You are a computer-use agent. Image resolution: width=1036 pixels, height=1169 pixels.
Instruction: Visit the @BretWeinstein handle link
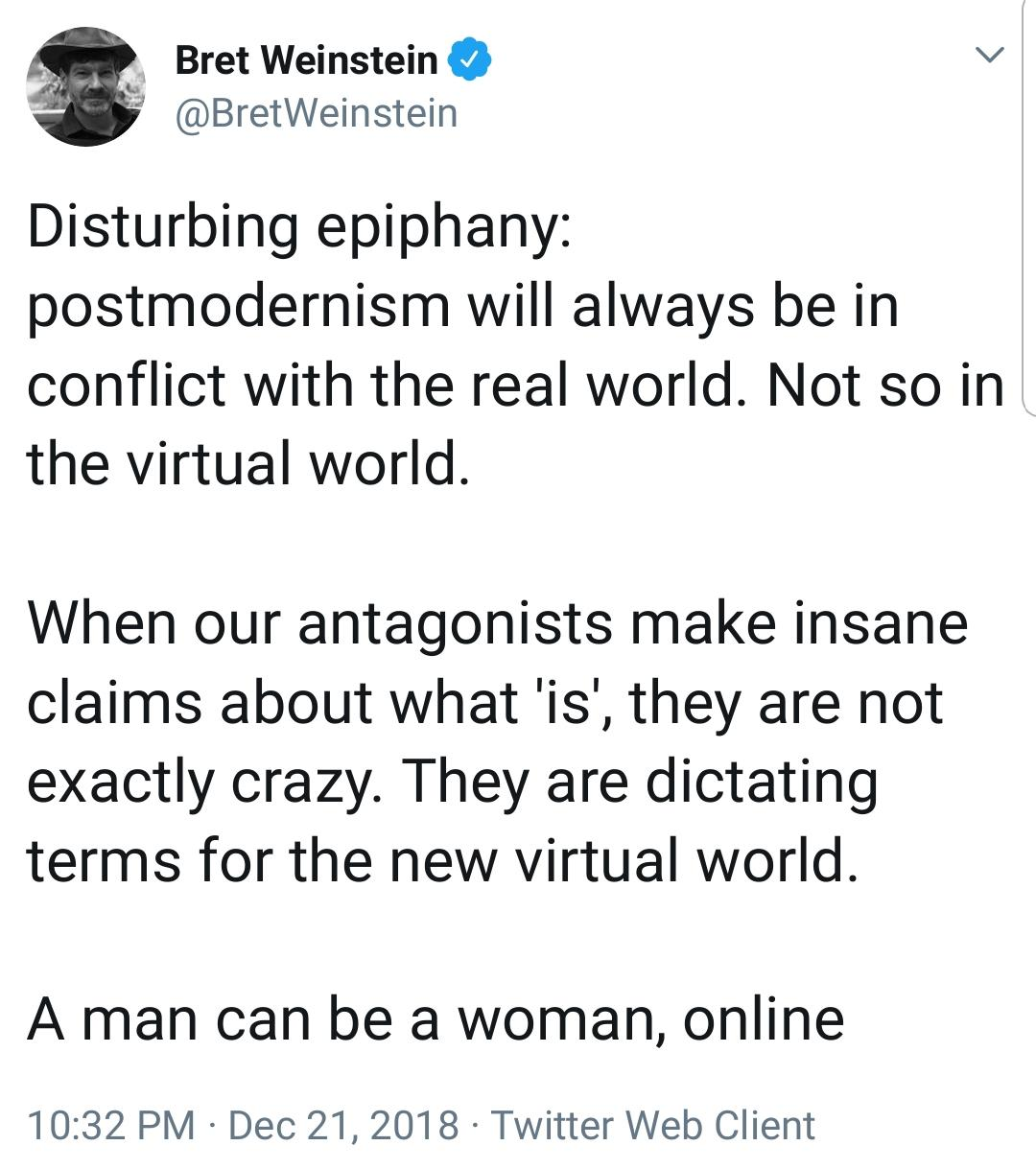click(318, 113)
